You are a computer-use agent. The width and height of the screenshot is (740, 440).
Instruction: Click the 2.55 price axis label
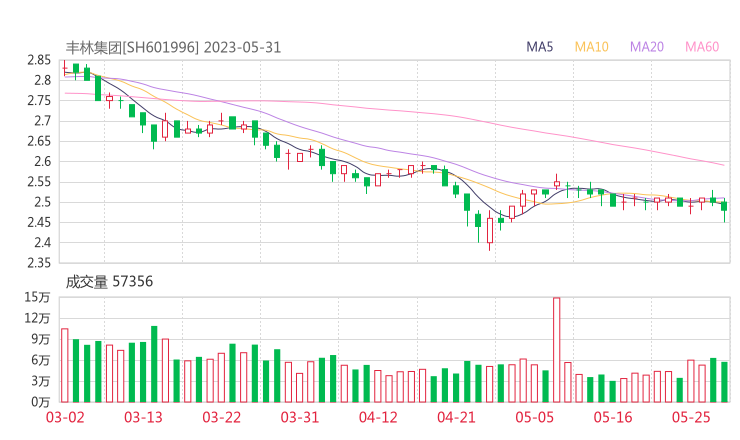(x=39, y=182)
